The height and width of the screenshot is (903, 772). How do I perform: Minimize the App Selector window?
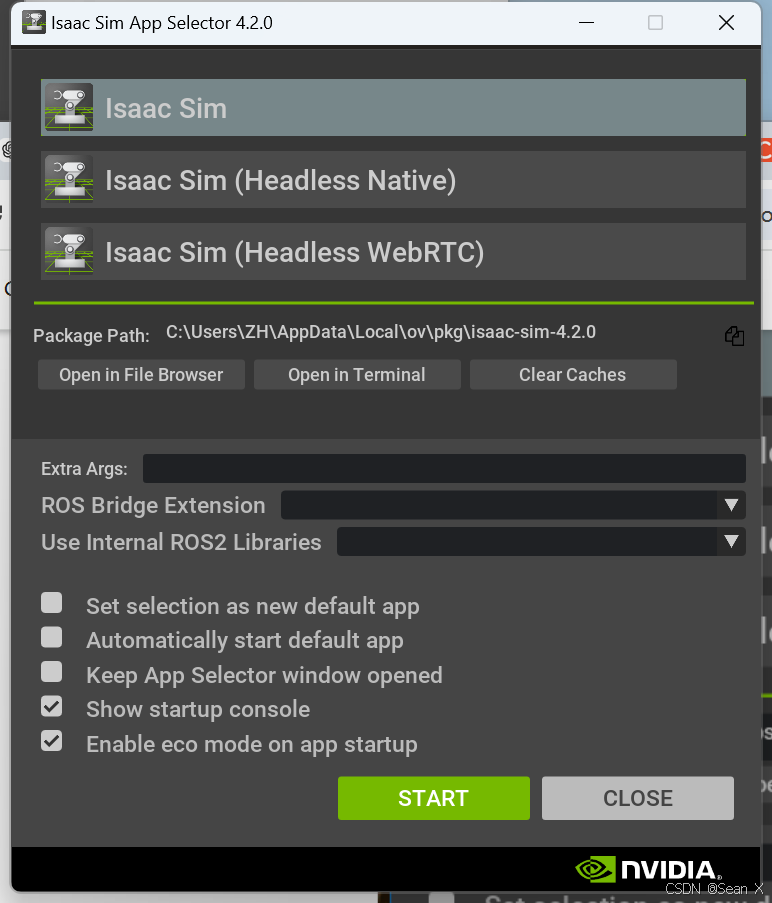click(x=586, y=22)
